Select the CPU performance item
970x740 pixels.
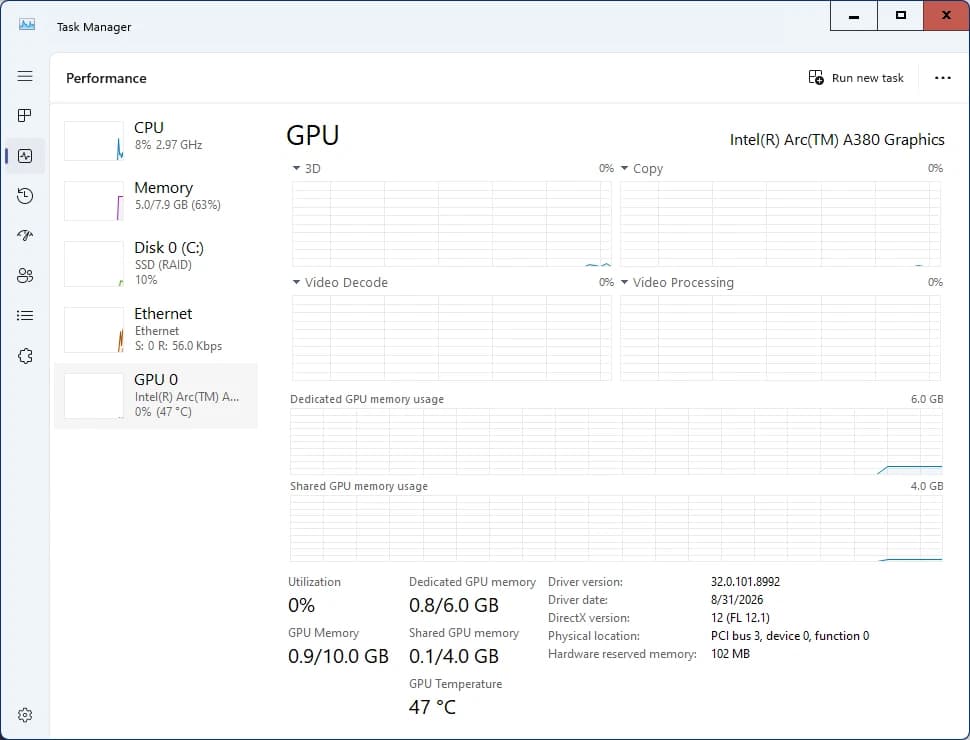pos(156,140)
